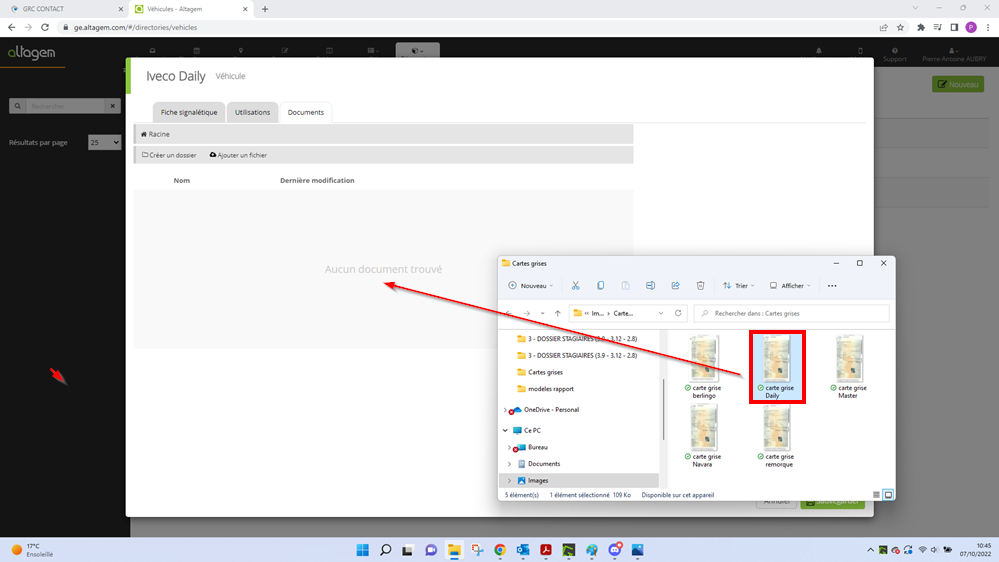Switch to large thumbnails view icon

[x=888, y=494]
